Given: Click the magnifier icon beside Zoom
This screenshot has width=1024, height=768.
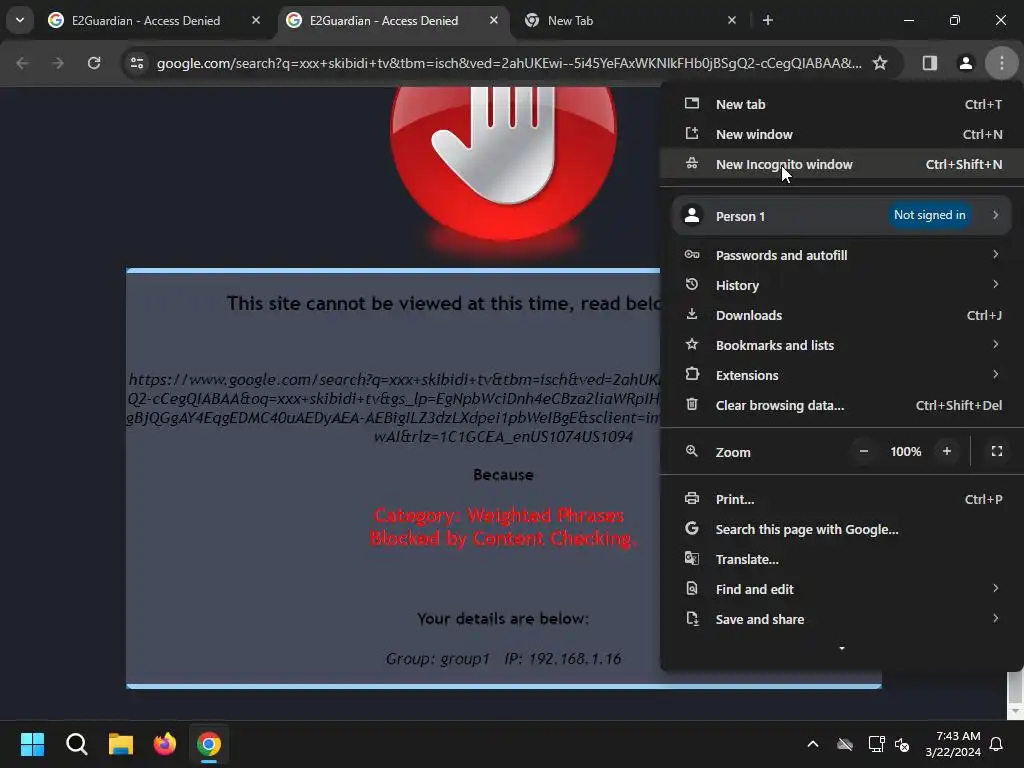Looking at the screenshot, I should coord(692,451).
